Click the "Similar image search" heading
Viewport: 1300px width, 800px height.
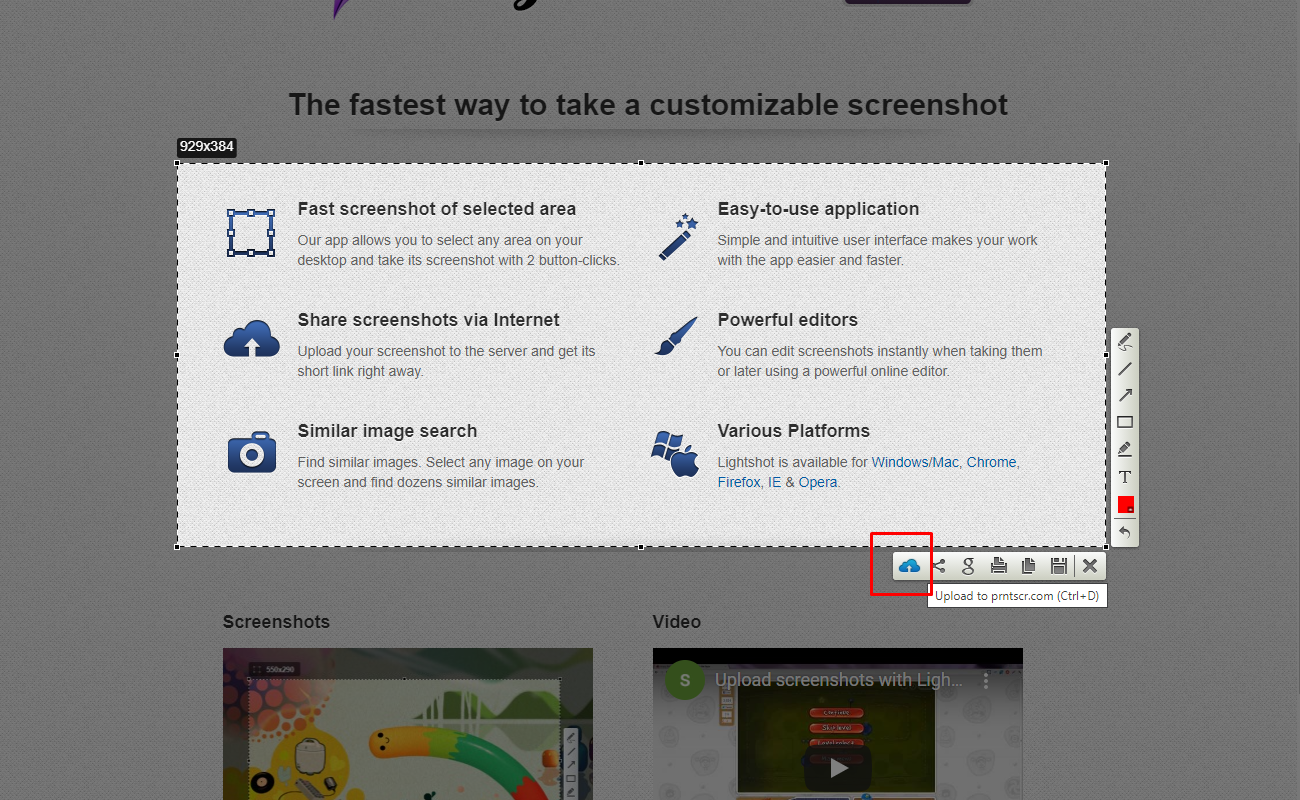click(387, 431)
